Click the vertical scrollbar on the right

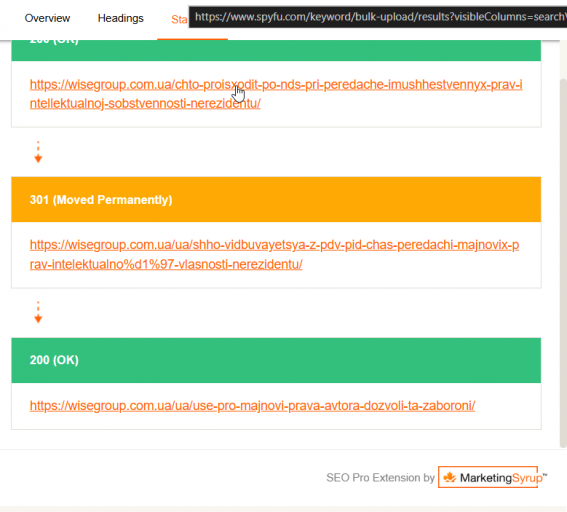click(563, 262)
